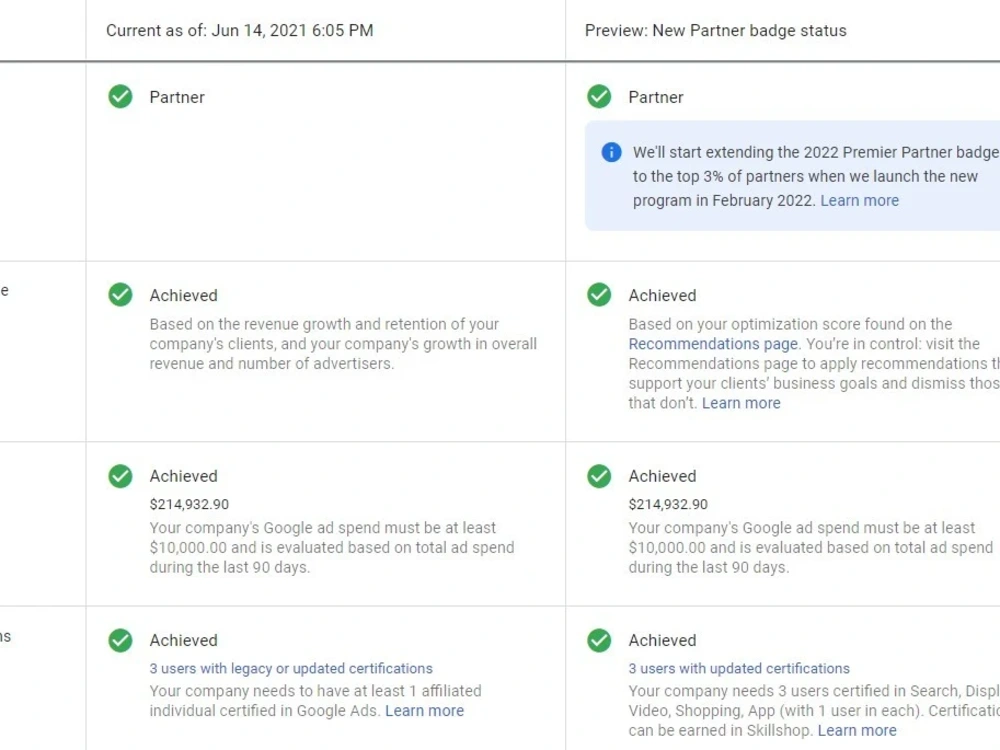Open "3 users with updated certifications" link
The image size is (1000, 750).
[x=739, y=668]
